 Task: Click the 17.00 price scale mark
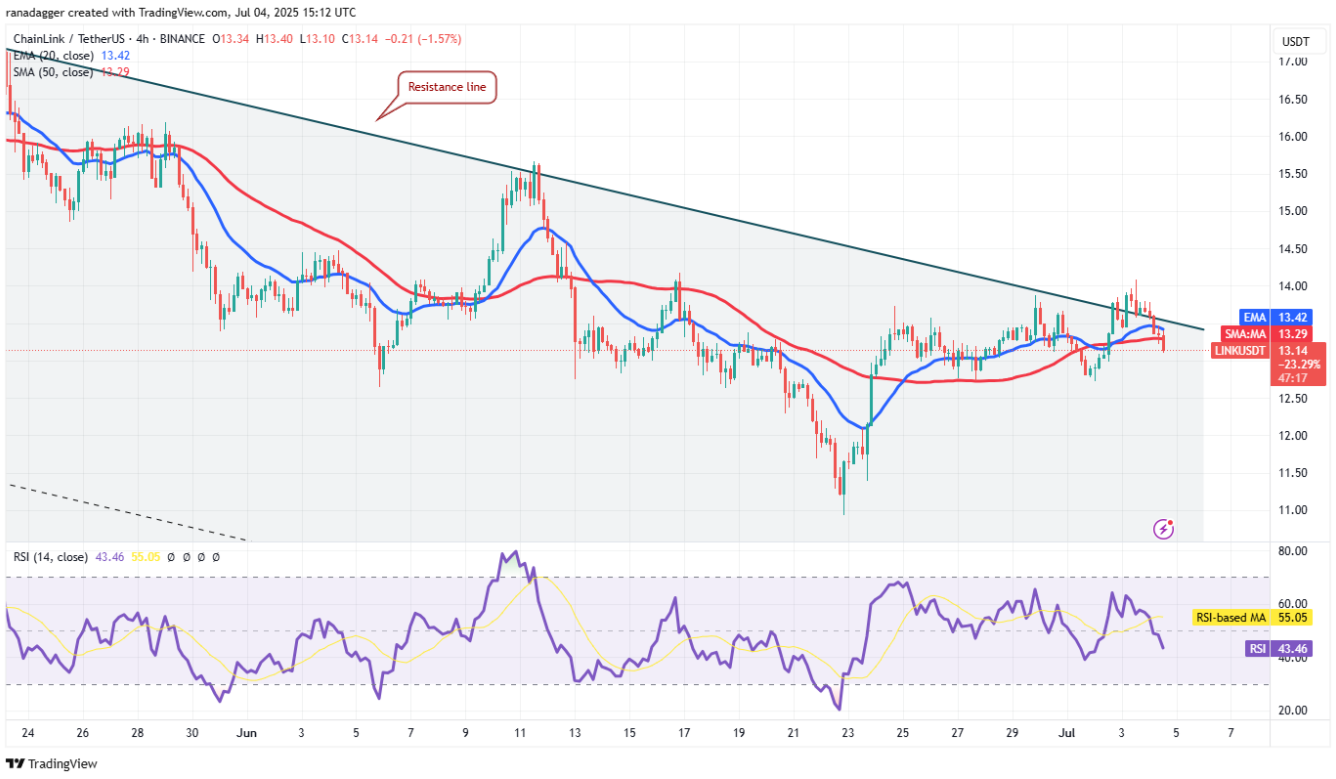[x=1294, y=62]
